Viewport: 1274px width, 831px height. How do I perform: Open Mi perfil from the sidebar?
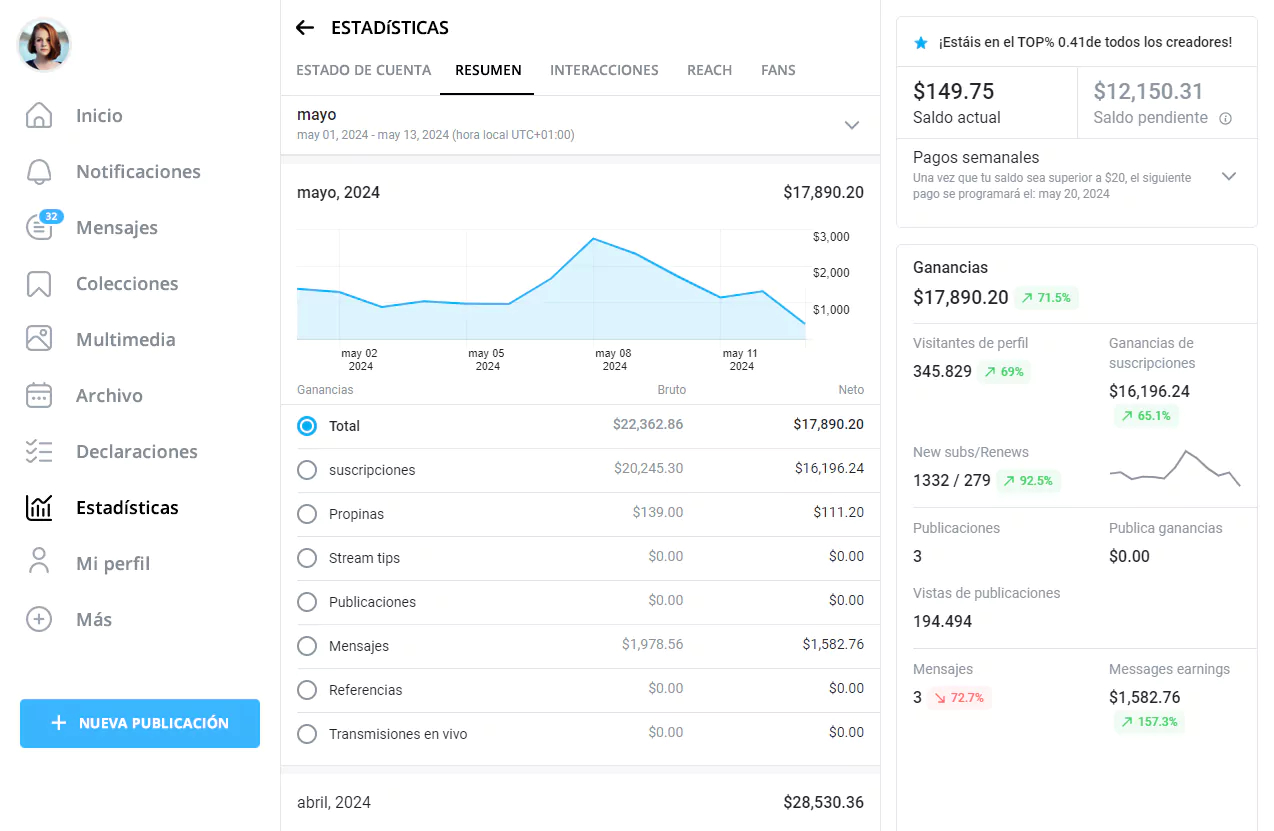click(112, 564)
